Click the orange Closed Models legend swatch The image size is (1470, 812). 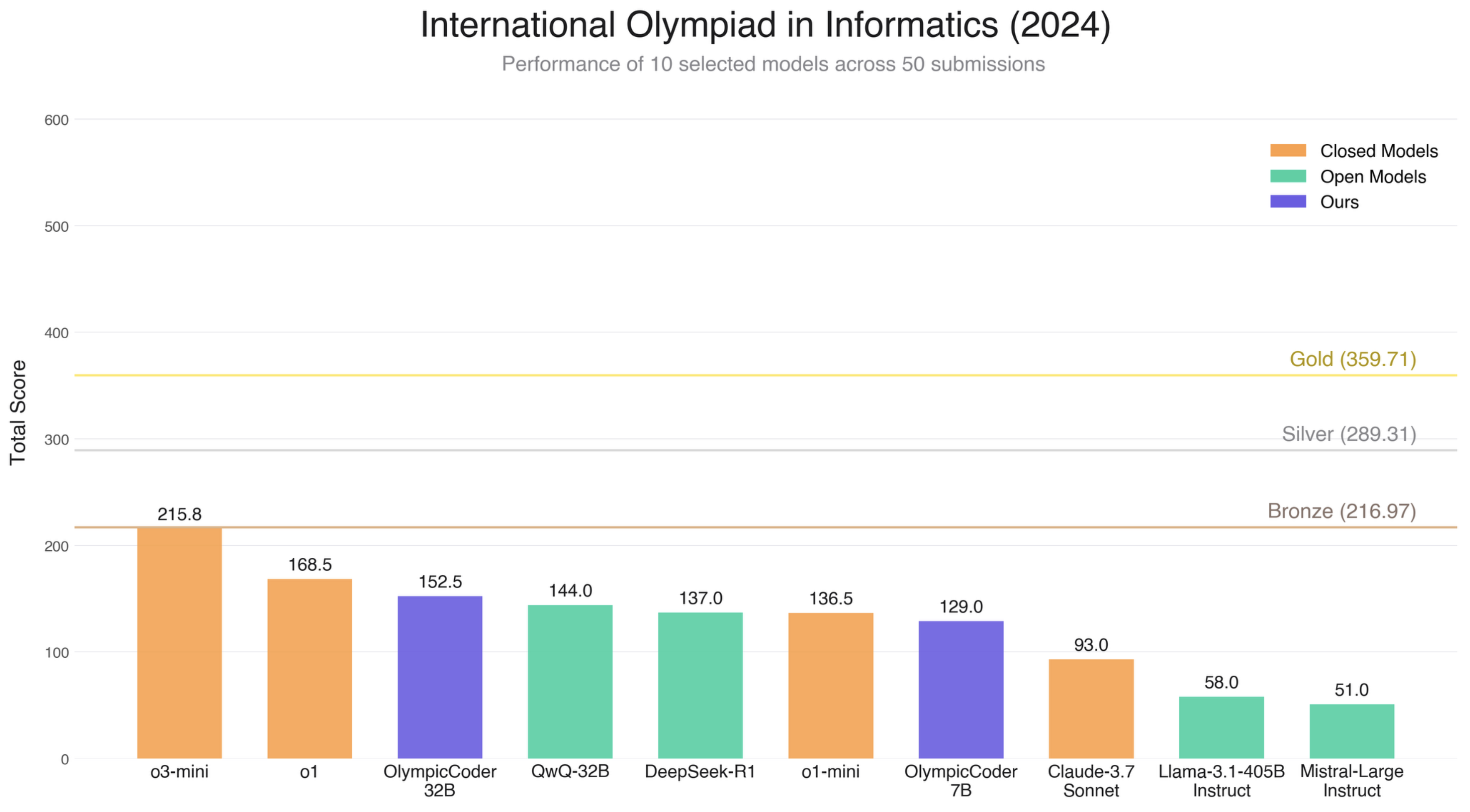1287,151
